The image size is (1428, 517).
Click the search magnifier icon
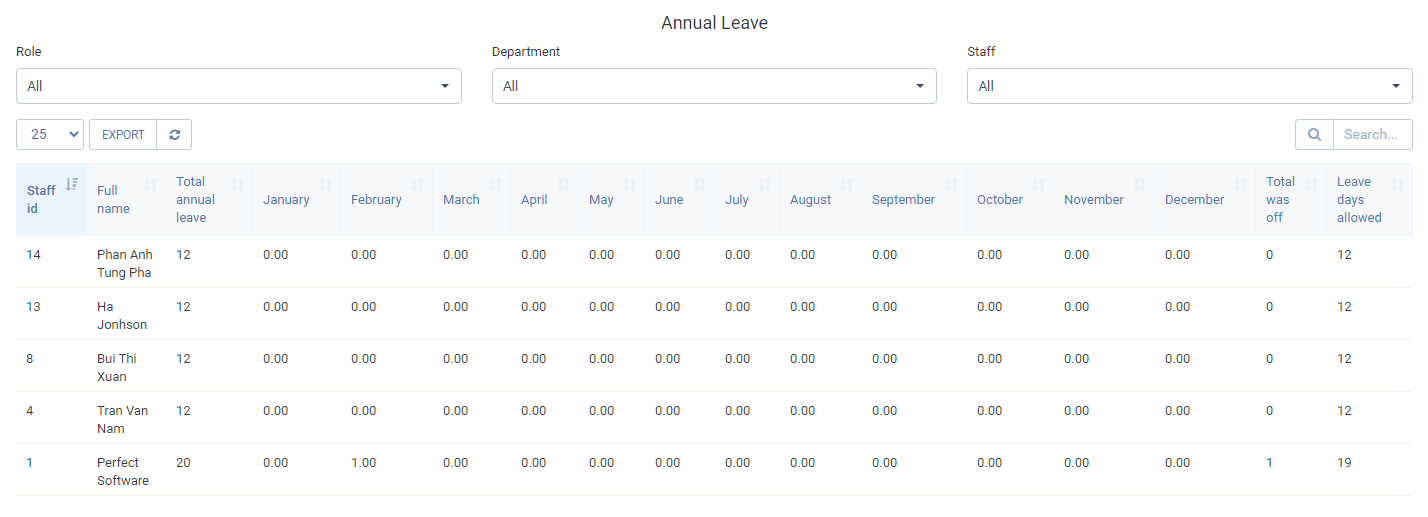1314,135
